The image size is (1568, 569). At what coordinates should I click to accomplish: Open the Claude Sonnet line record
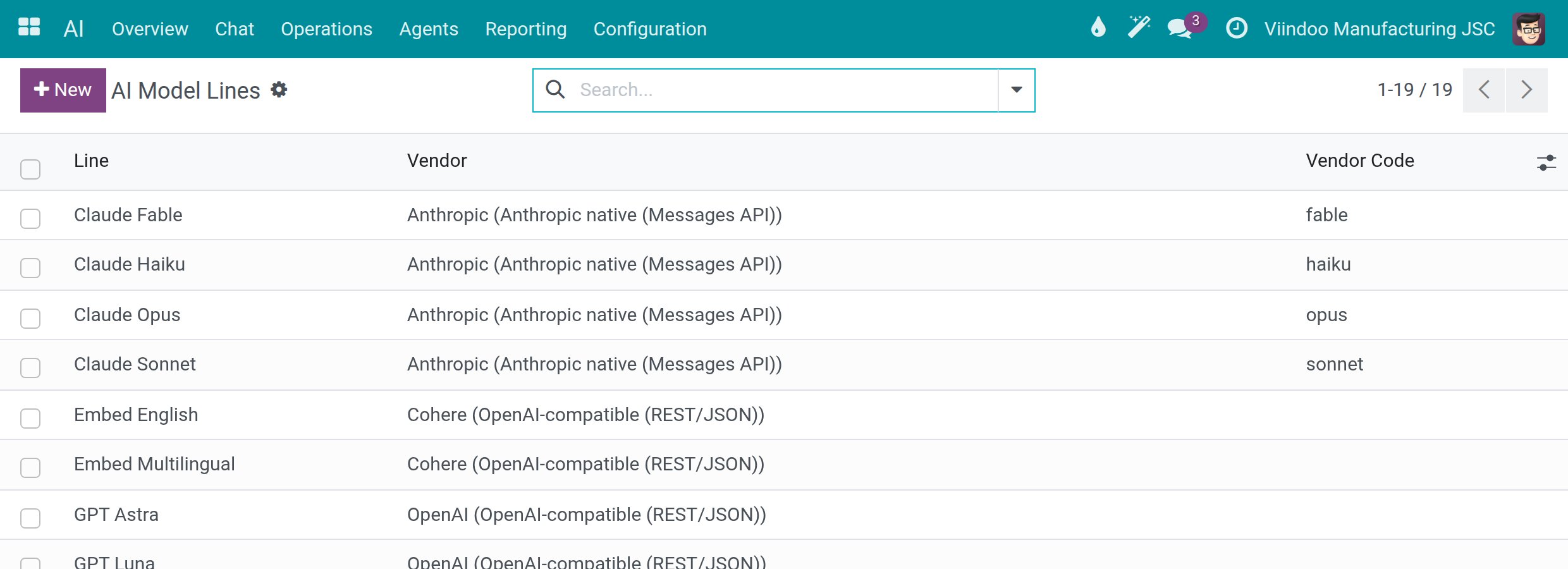pos(135,364)
